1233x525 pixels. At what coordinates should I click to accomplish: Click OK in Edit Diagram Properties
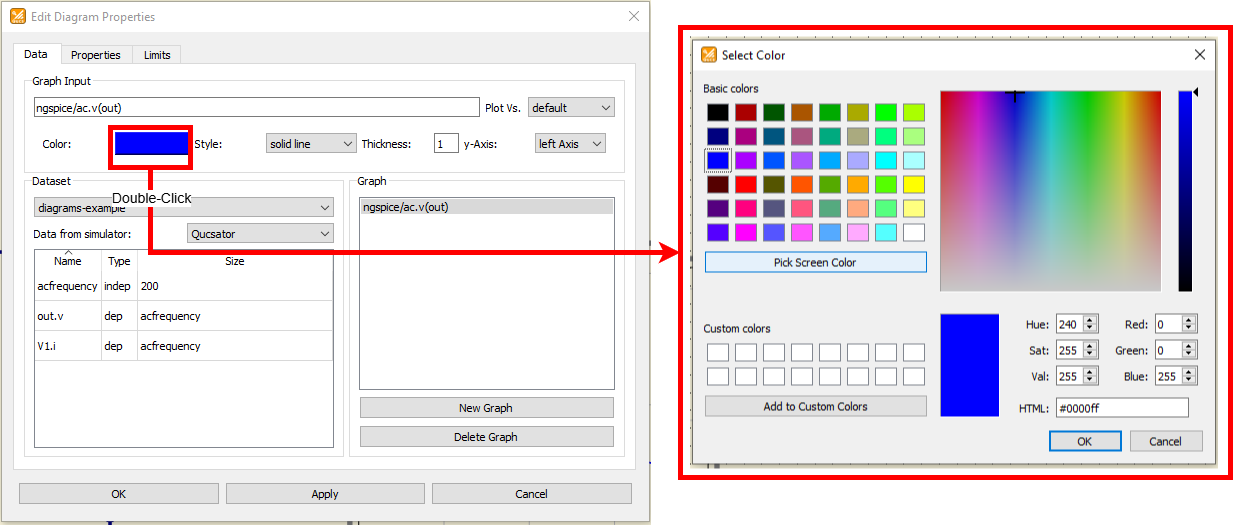coord(119,494)
